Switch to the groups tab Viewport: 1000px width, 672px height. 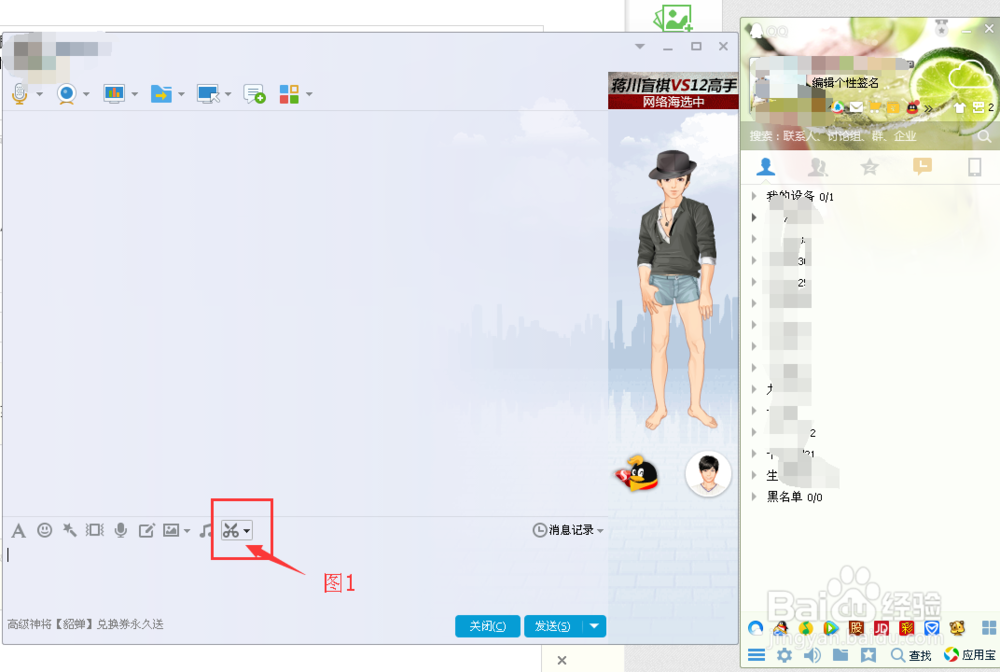[x=818, y=167]
